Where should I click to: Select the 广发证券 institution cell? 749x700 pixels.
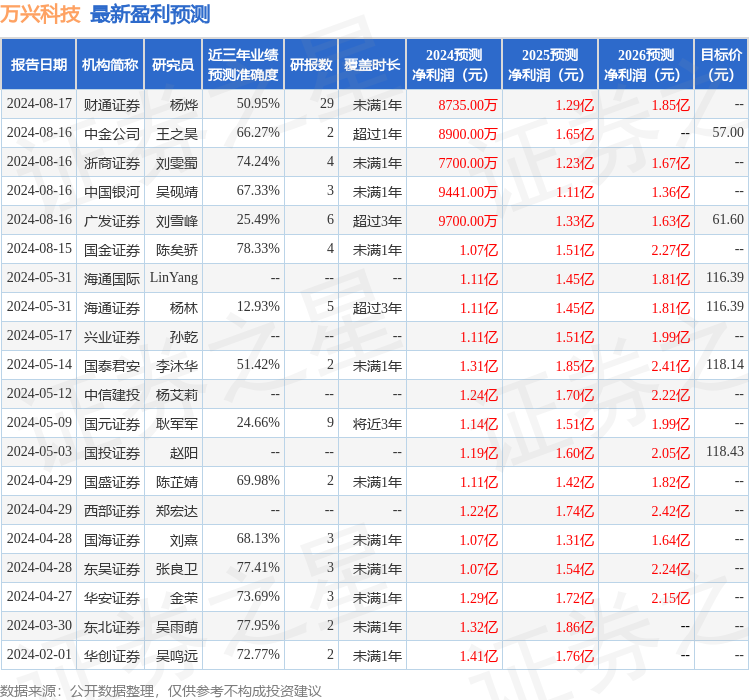click(x=112, y=221)
